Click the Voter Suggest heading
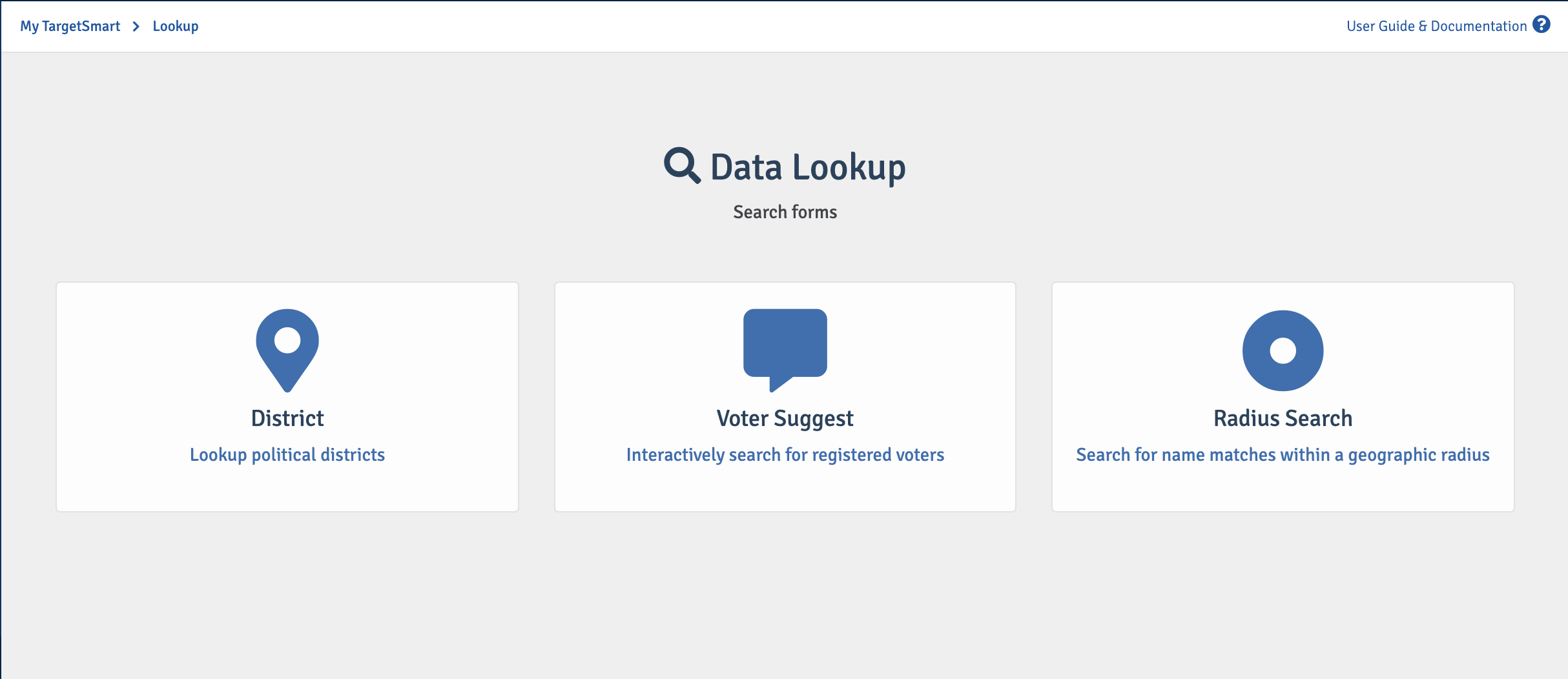This screenshot has height=679, width=1568. coord(785,419)
